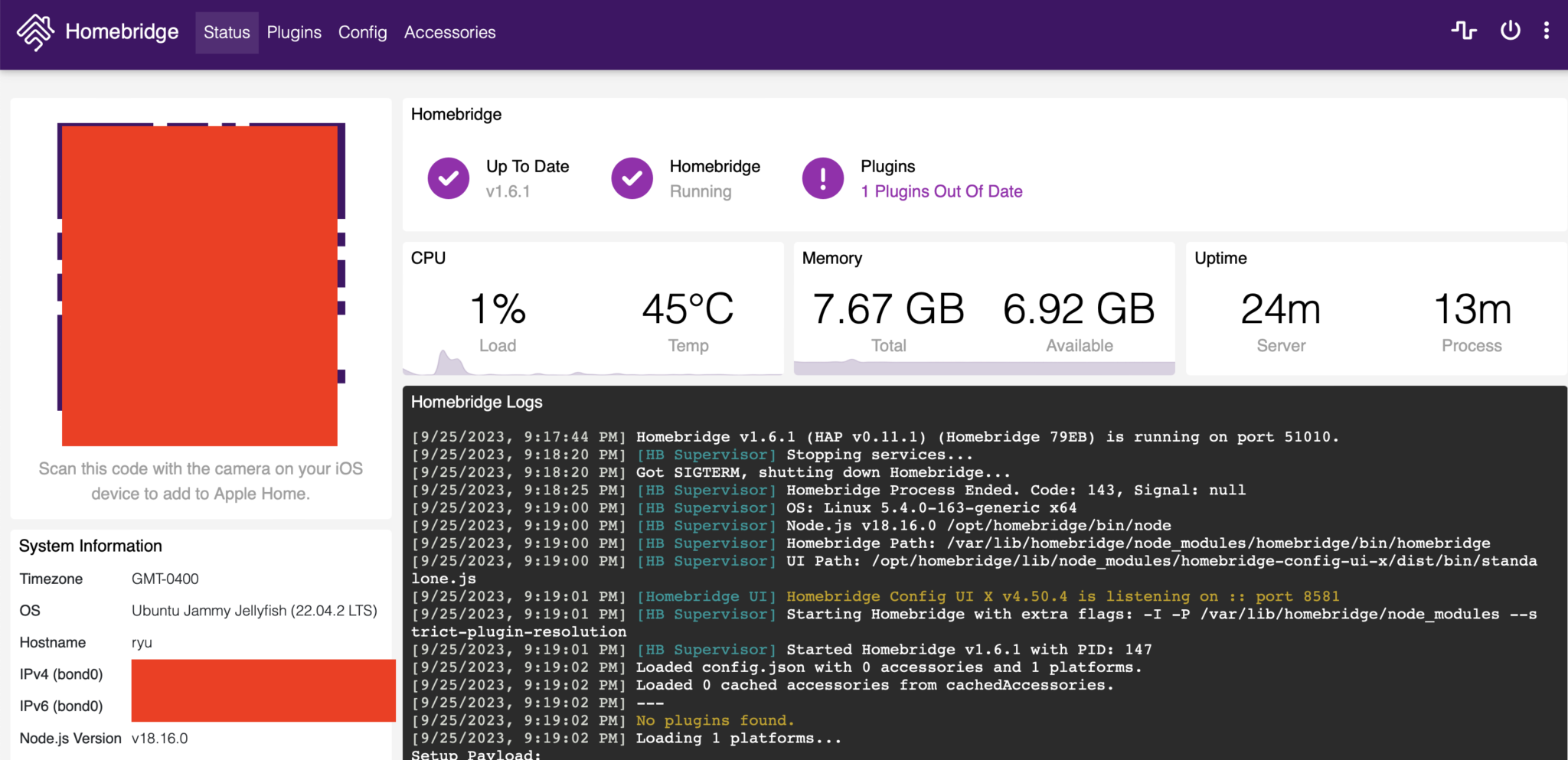
Task: Click the Plugins exclamation warning icon
Action: 822,178
